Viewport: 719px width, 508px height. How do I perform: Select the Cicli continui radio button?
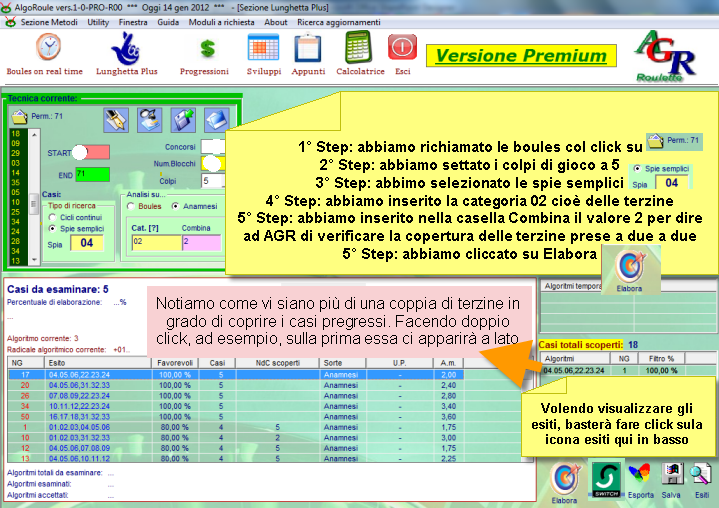[52, 217]
